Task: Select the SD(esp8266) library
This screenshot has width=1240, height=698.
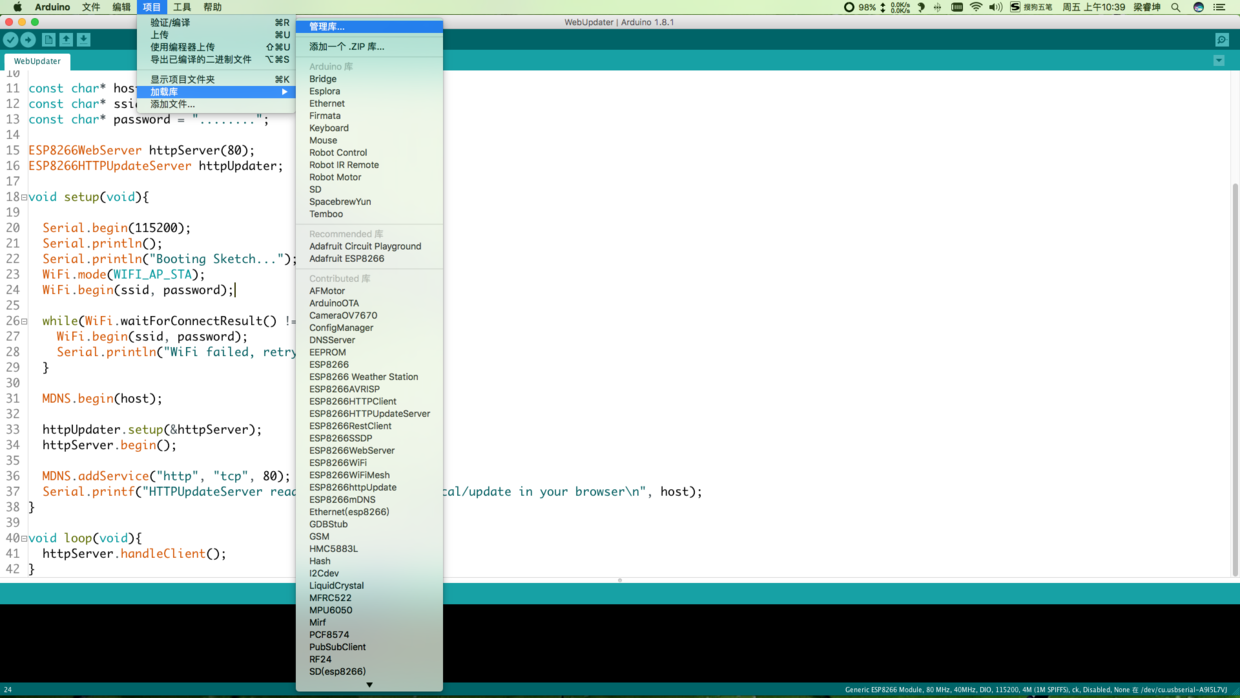Action: [369, 671]
